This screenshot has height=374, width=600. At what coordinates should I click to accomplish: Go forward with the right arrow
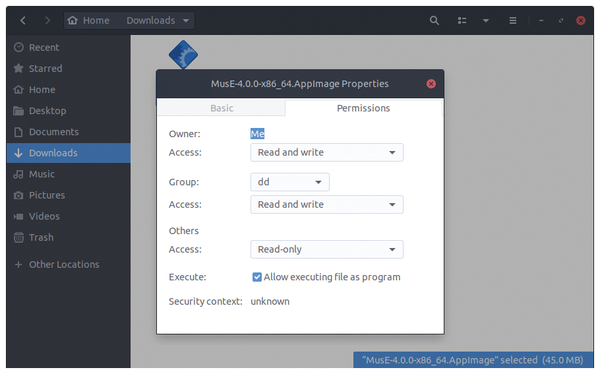tap(47, 20)
